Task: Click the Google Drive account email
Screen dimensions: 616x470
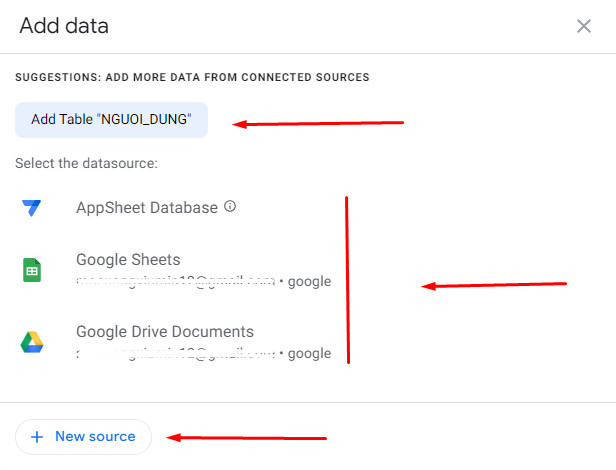Action: click(x=175, y=353)
